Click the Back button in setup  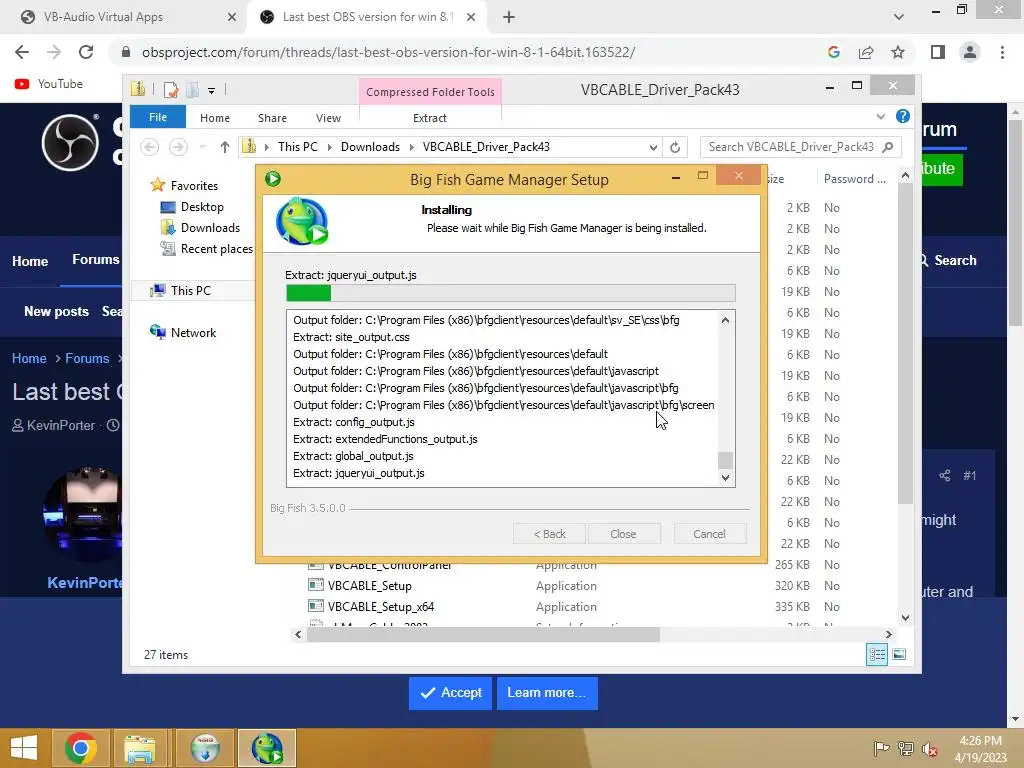tap(549, 534)
